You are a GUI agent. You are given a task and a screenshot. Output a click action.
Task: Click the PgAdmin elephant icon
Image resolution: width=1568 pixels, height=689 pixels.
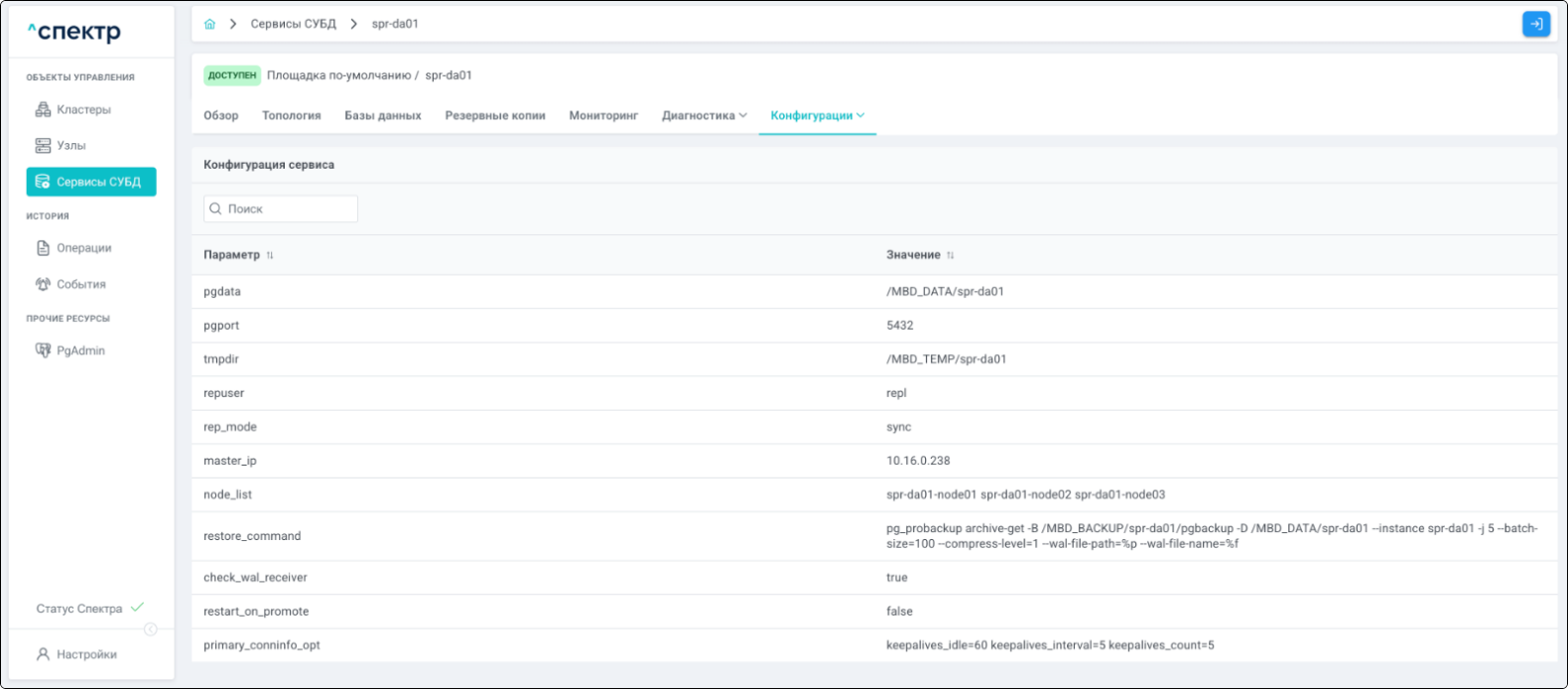pos(43,350)
